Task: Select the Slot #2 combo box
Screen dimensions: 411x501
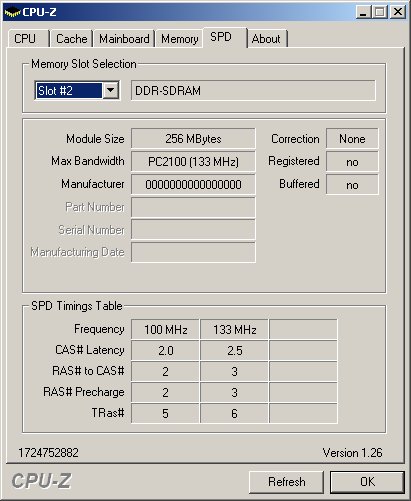Action: coord(77,90)
